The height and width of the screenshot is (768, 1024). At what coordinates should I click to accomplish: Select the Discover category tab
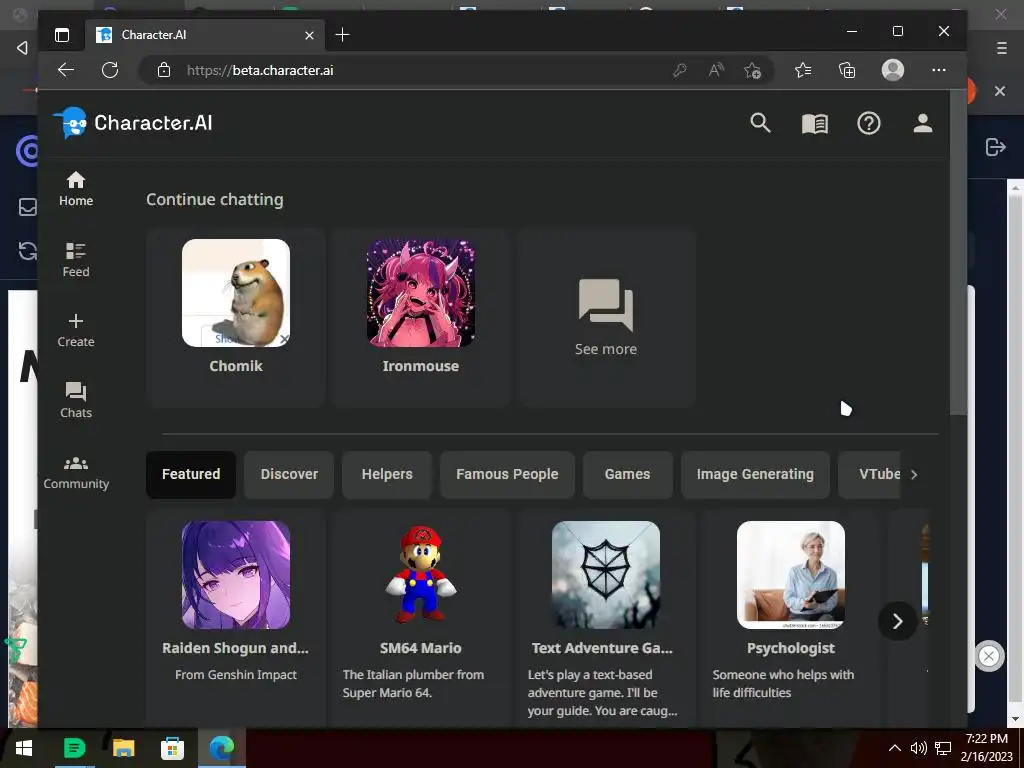pos(289,474)
